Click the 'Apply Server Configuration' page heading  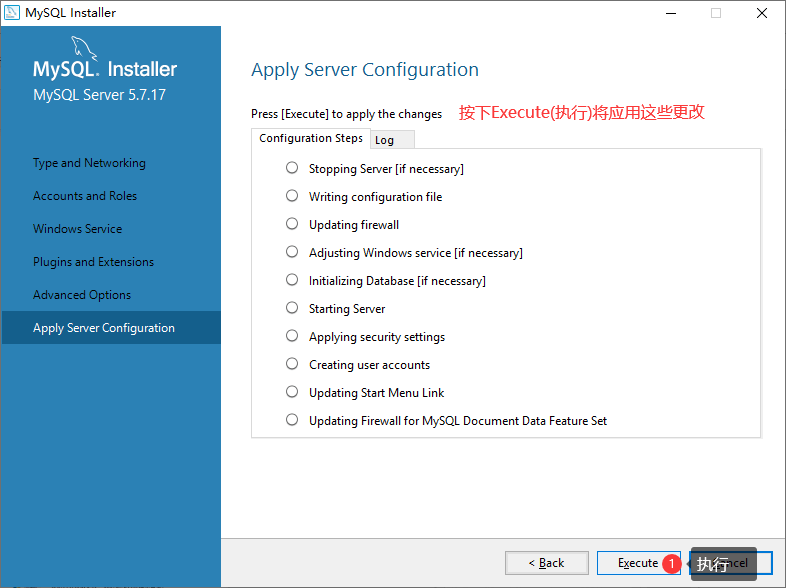point(365,70)
